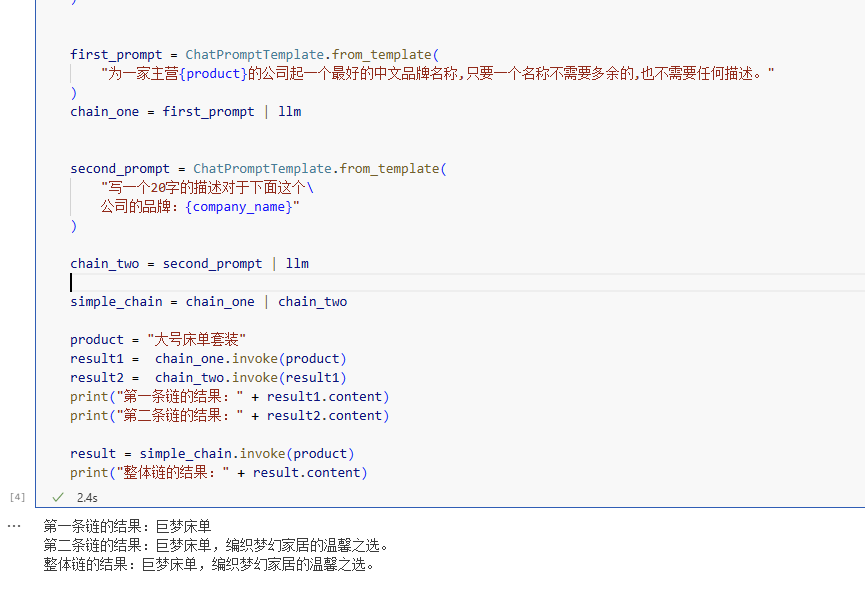This screenshot has height=603, width=865.
Task: Click the green execution success checkmark
Action: tap(58, 498)
